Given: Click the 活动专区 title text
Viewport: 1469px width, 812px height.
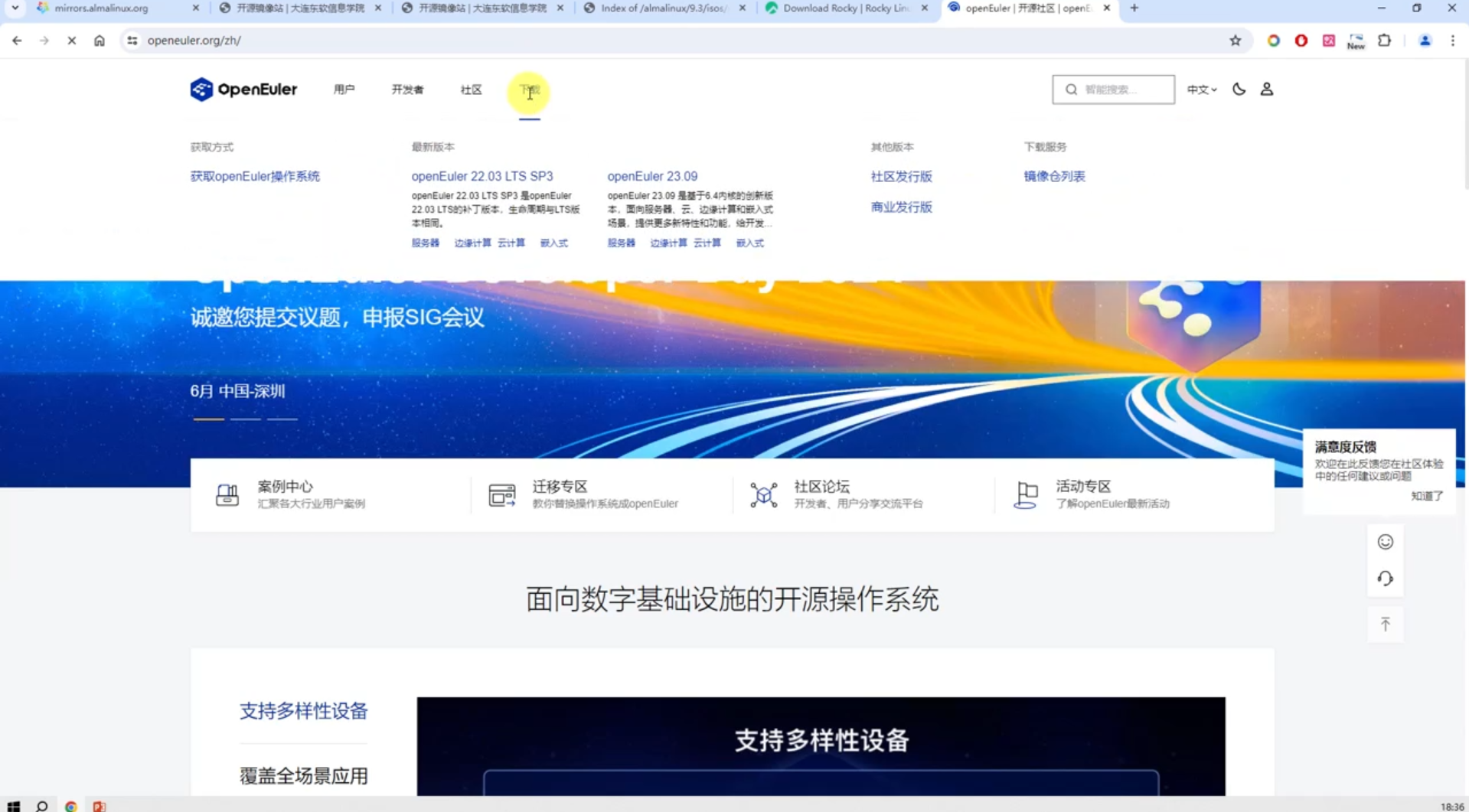Looking at the screenshot, I should 1084,487.
